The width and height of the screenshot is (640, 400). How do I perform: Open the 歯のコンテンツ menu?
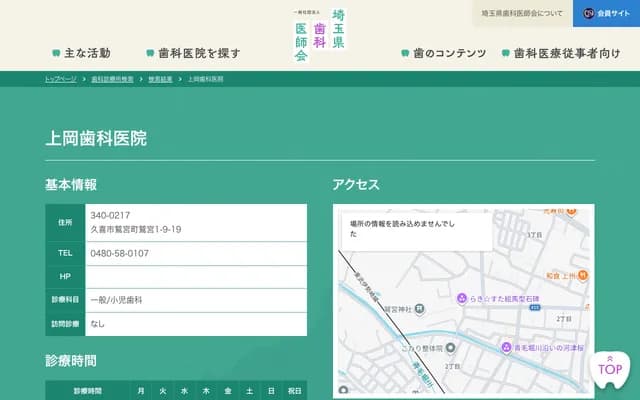(x=444, y=53)
